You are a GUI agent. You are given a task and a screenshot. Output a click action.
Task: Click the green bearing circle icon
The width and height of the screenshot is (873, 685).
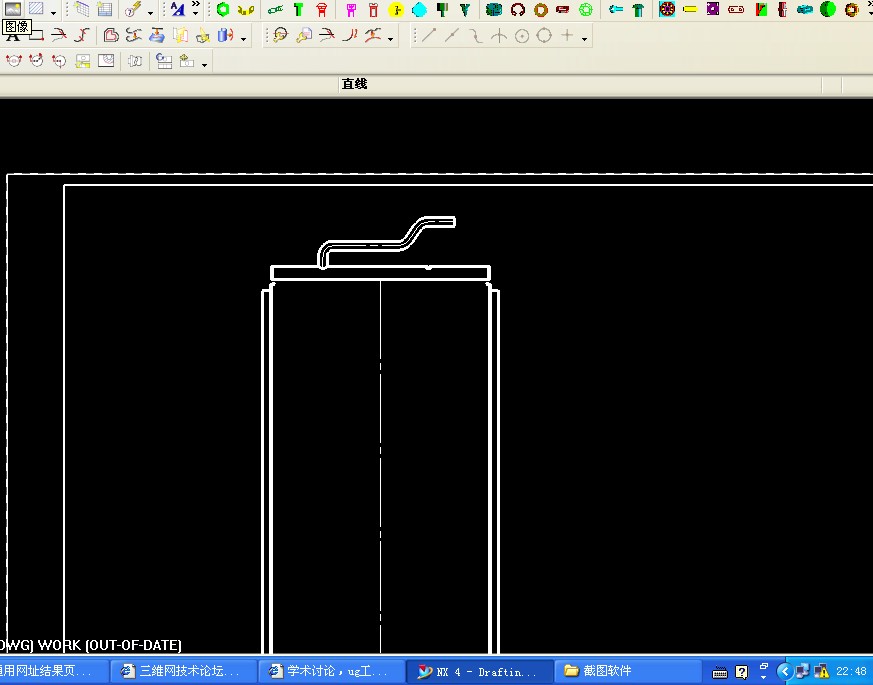[586, 9]
